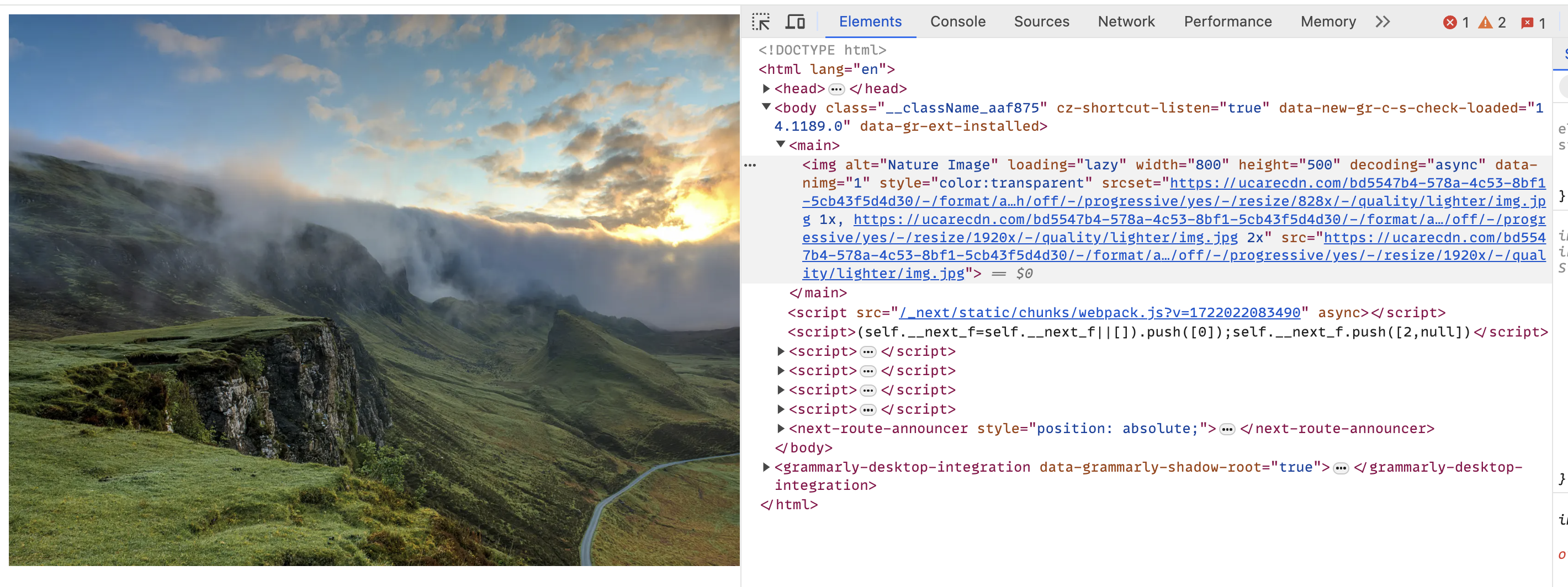
Task: Reveal head element contents via ellipsis icon
Action: 837,89
